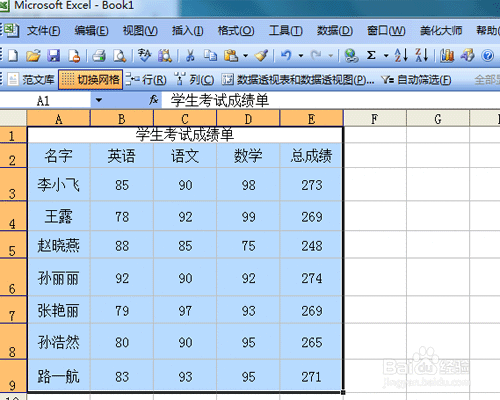Open the 编辑(E) menu
The width and height of the screenshot is (500, 400).
[x=91, y=31]
